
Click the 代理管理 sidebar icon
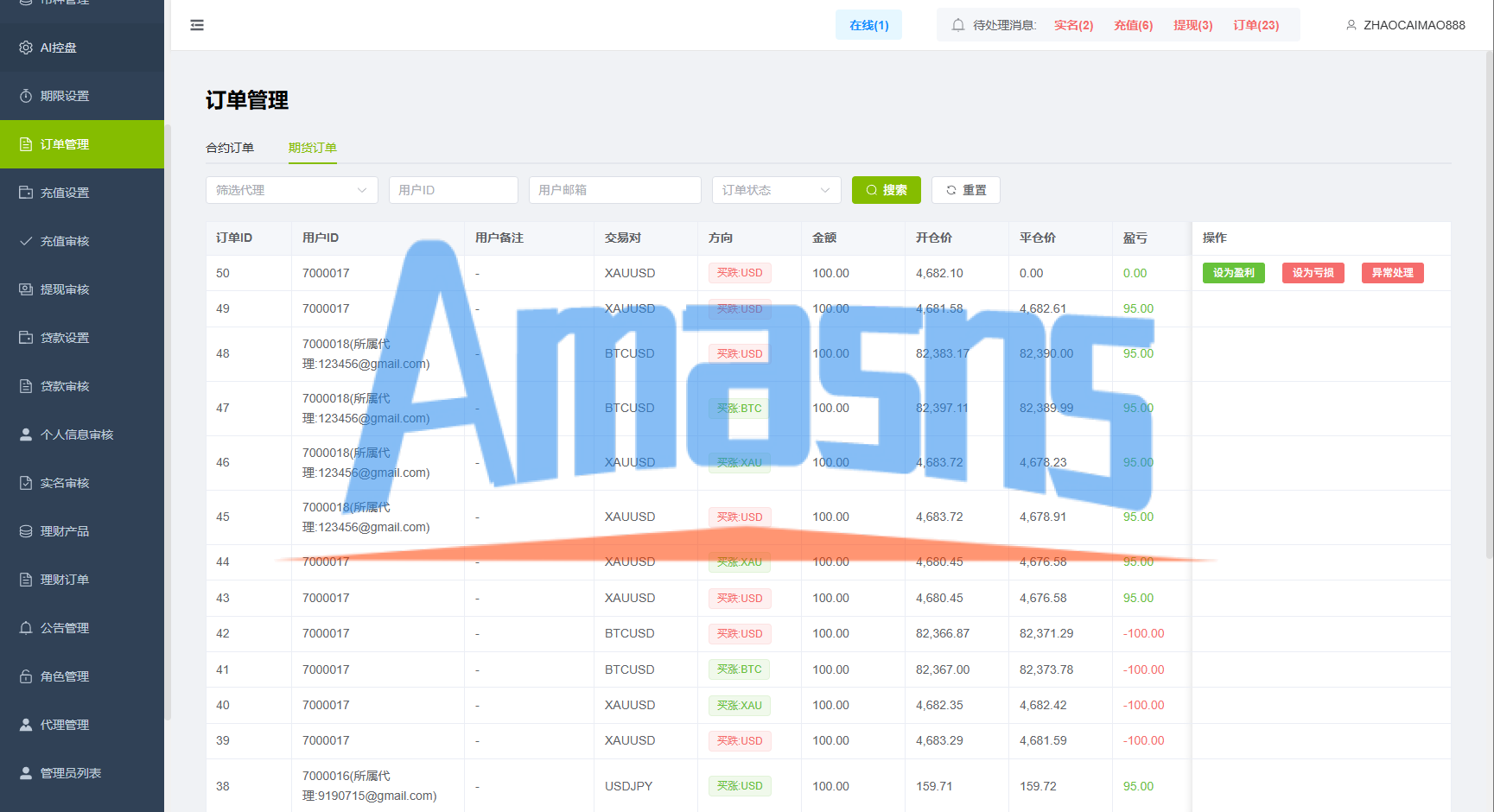[x=26, y=725]
